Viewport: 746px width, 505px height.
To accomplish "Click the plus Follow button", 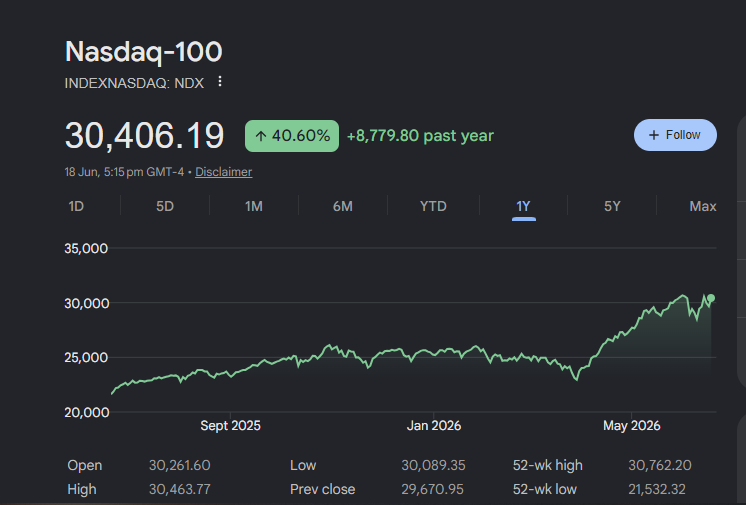I will pyautogui.click(x=675, y=135).
